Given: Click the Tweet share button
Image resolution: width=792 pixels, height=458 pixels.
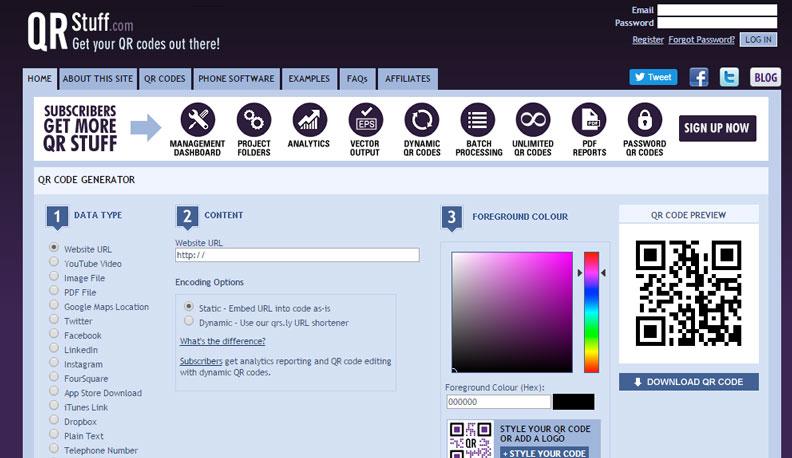Looking at the screenshot, I should (x=653, y=77).
